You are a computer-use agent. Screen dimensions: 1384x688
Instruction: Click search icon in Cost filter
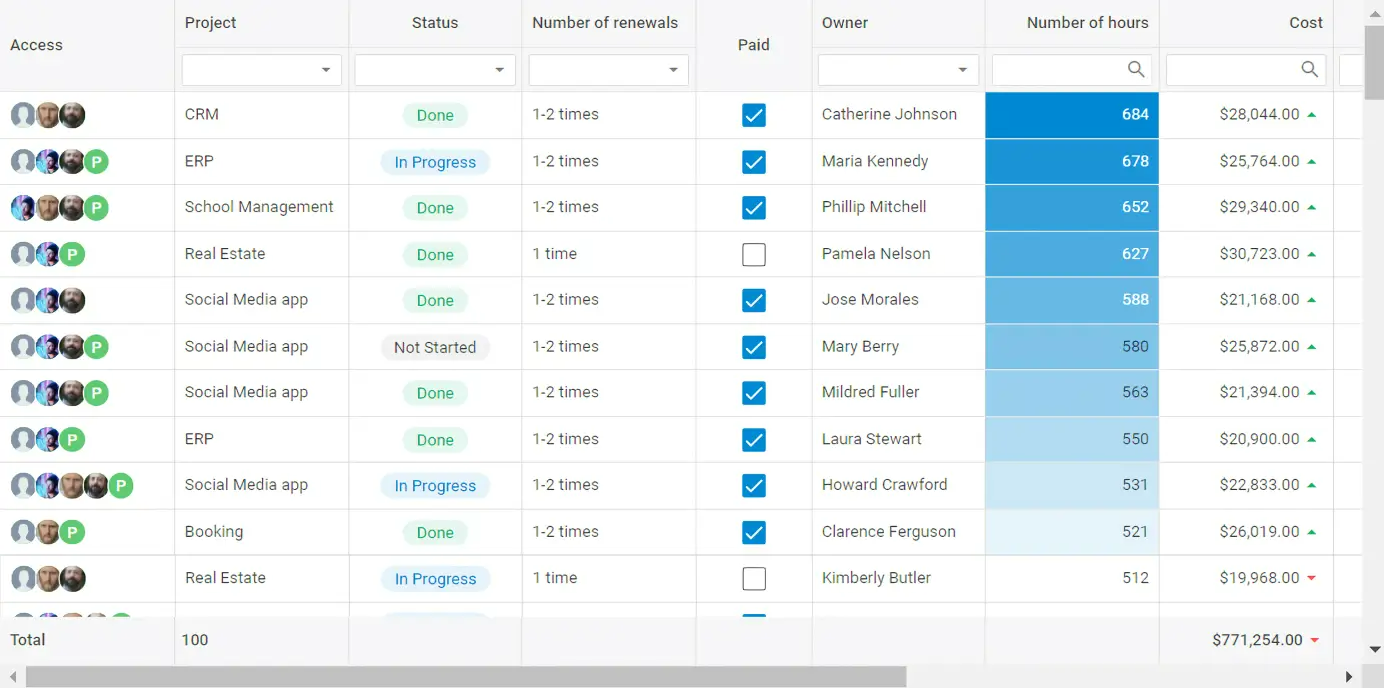click(x=1309, y=69)
